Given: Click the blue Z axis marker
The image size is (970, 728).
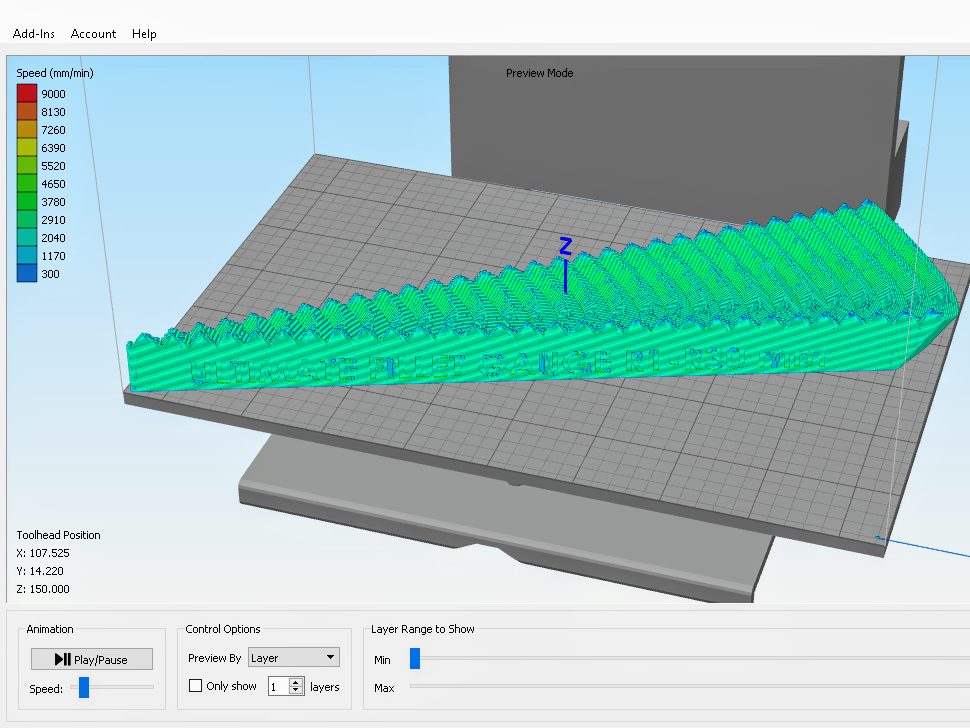Looking at the screenshot, I should pos(565,264).
